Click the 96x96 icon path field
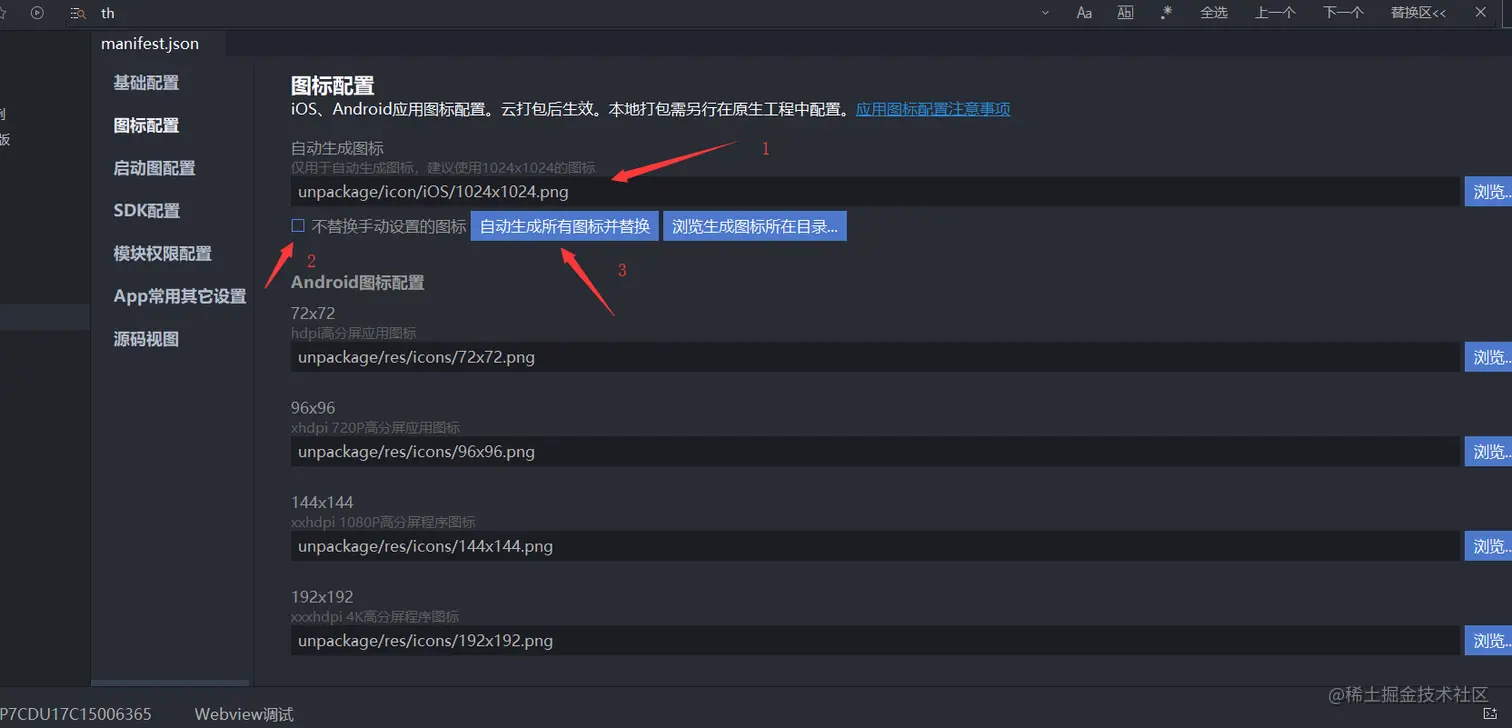This screenshot has height=728, width=1512. [875, 451]
